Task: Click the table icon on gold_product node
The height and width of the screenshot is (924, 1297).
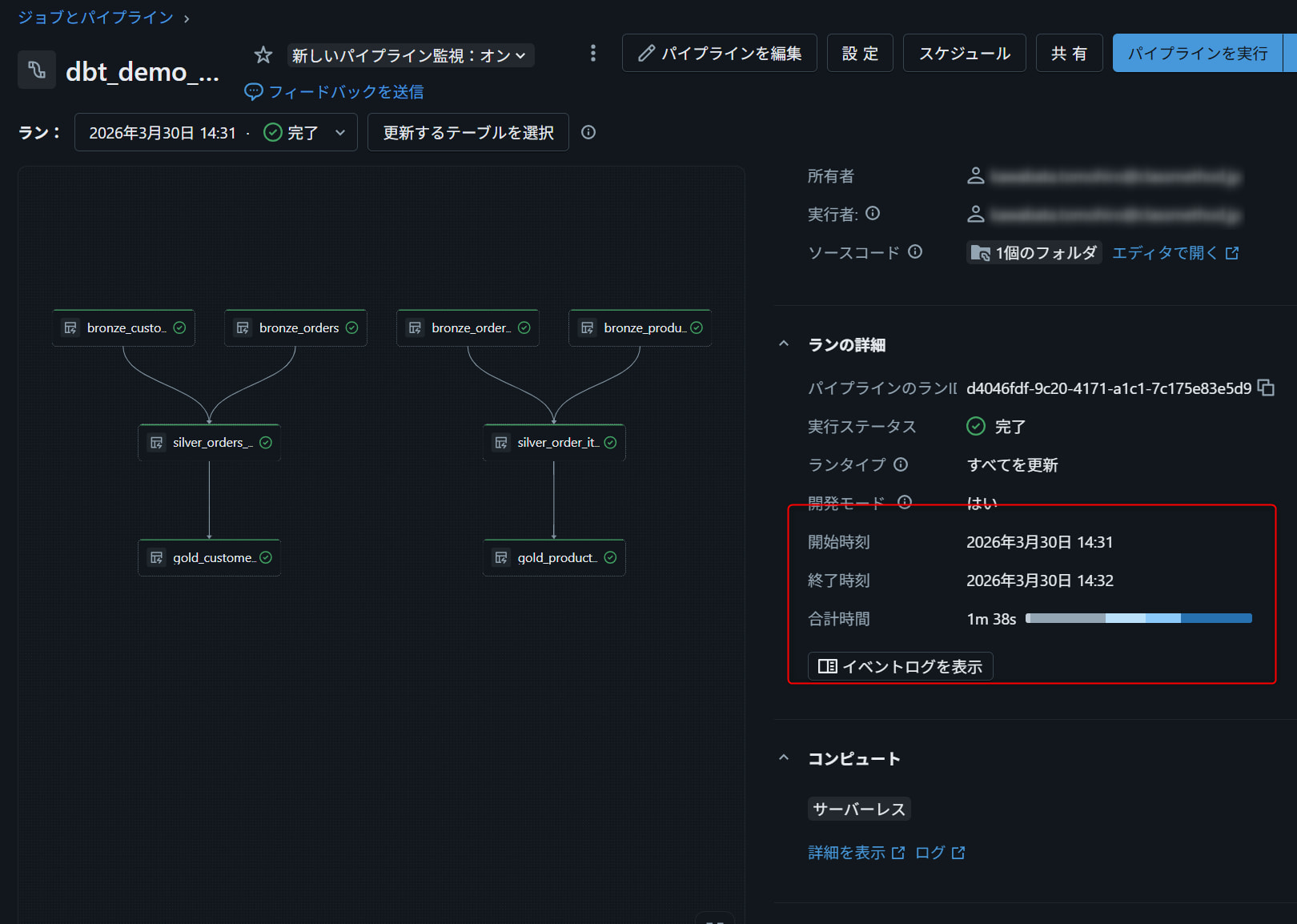Action: pyautogui.click(x=501, y=557)
